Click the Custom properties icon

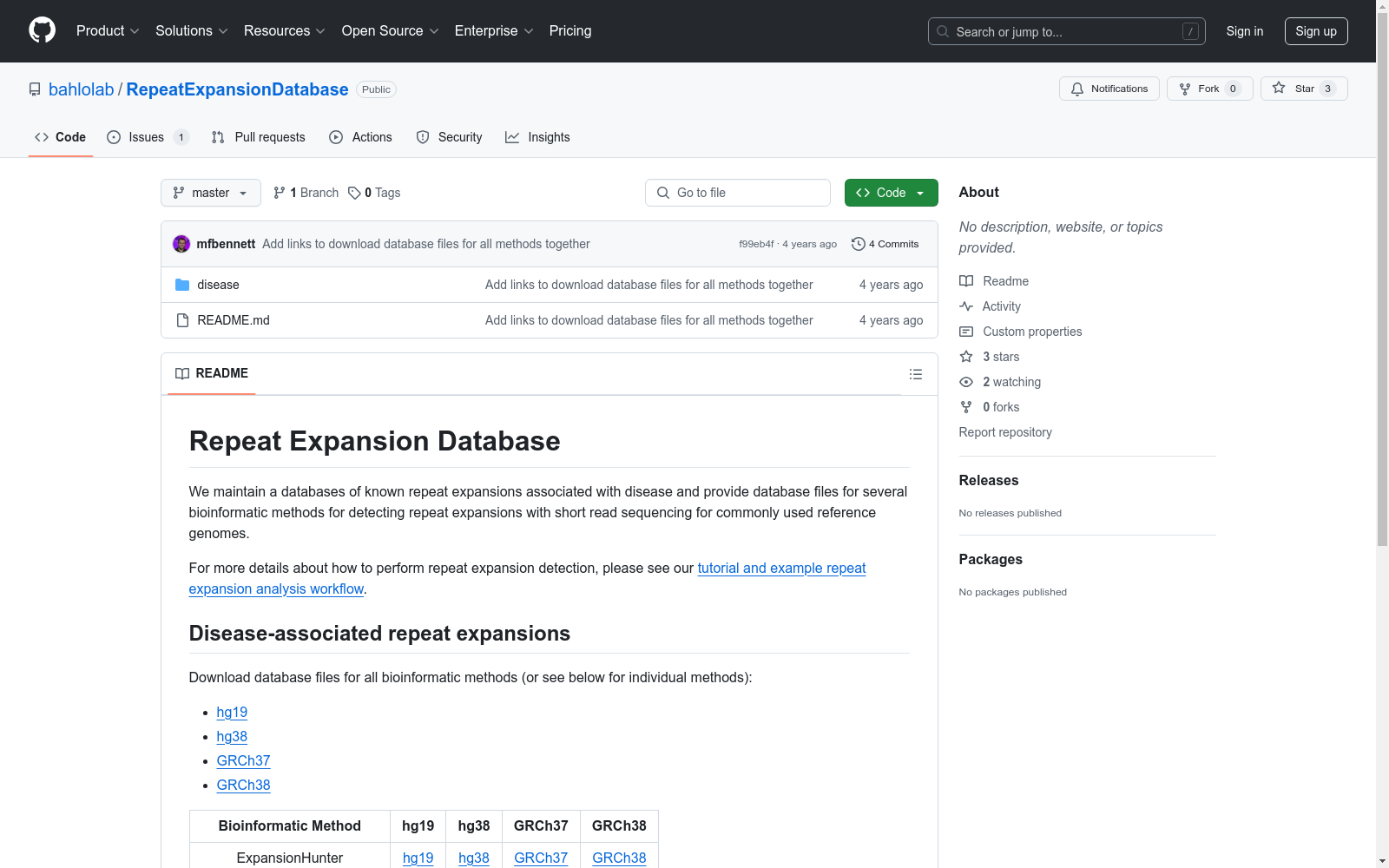tap(966, 332)
